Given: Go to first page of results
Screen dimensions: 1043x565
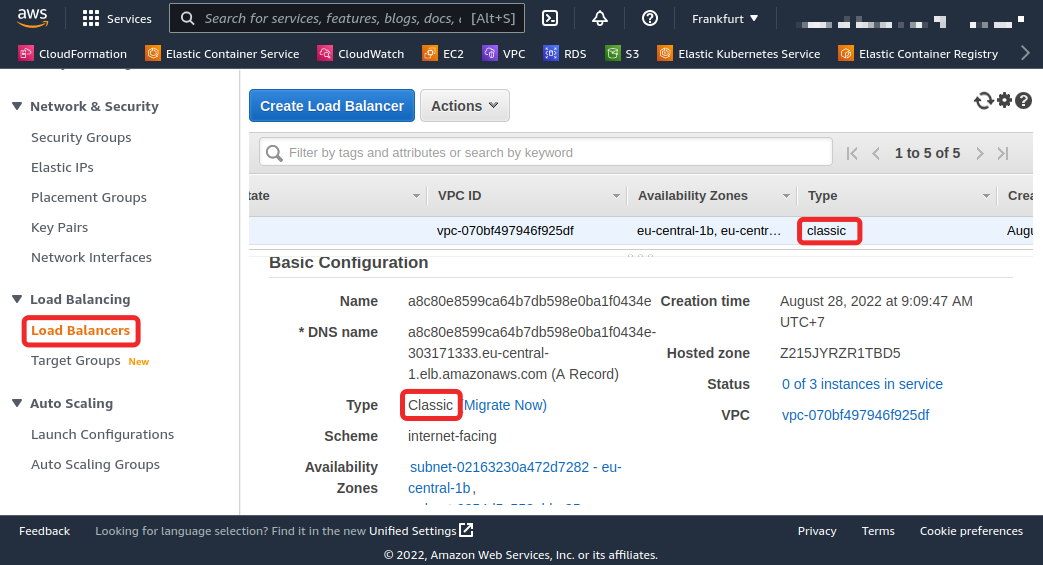Looking at the screenshot, I should coord(852,153).
